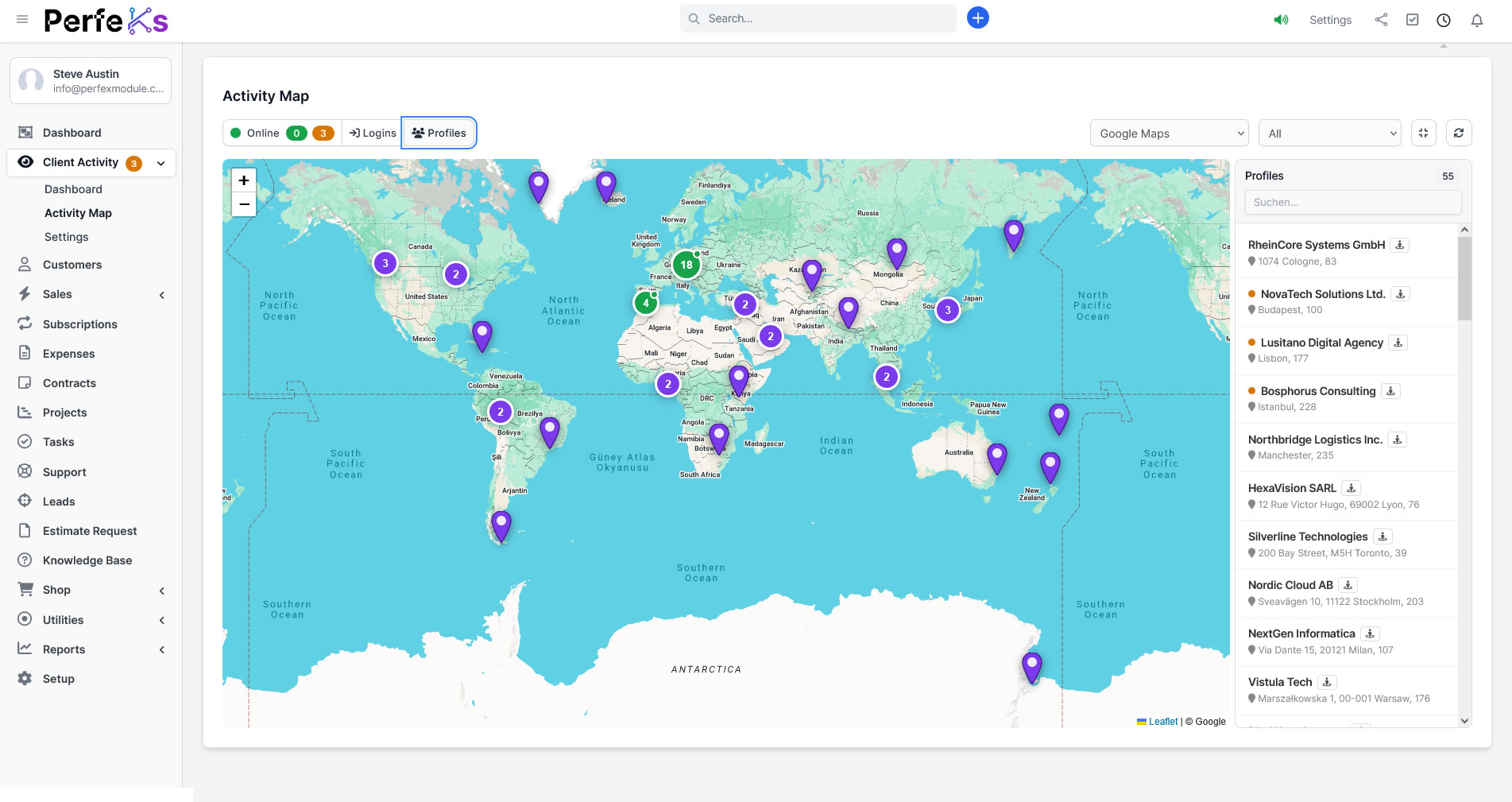
Task: Open the share icon in the header
Action: pos(1381,20)
